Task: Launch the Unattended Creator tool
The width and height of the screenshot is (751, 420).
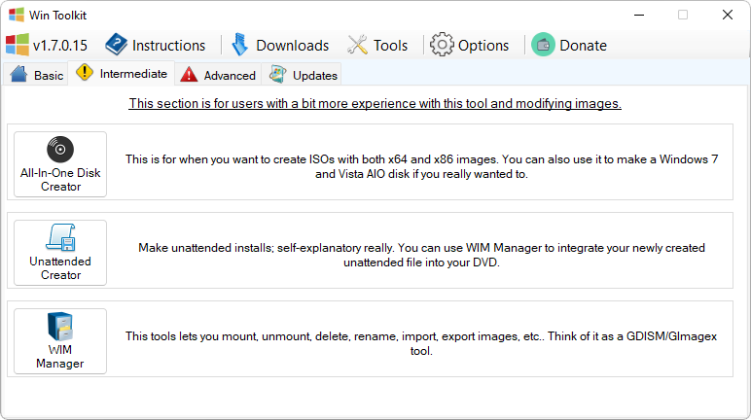Action: coord(60,253)
